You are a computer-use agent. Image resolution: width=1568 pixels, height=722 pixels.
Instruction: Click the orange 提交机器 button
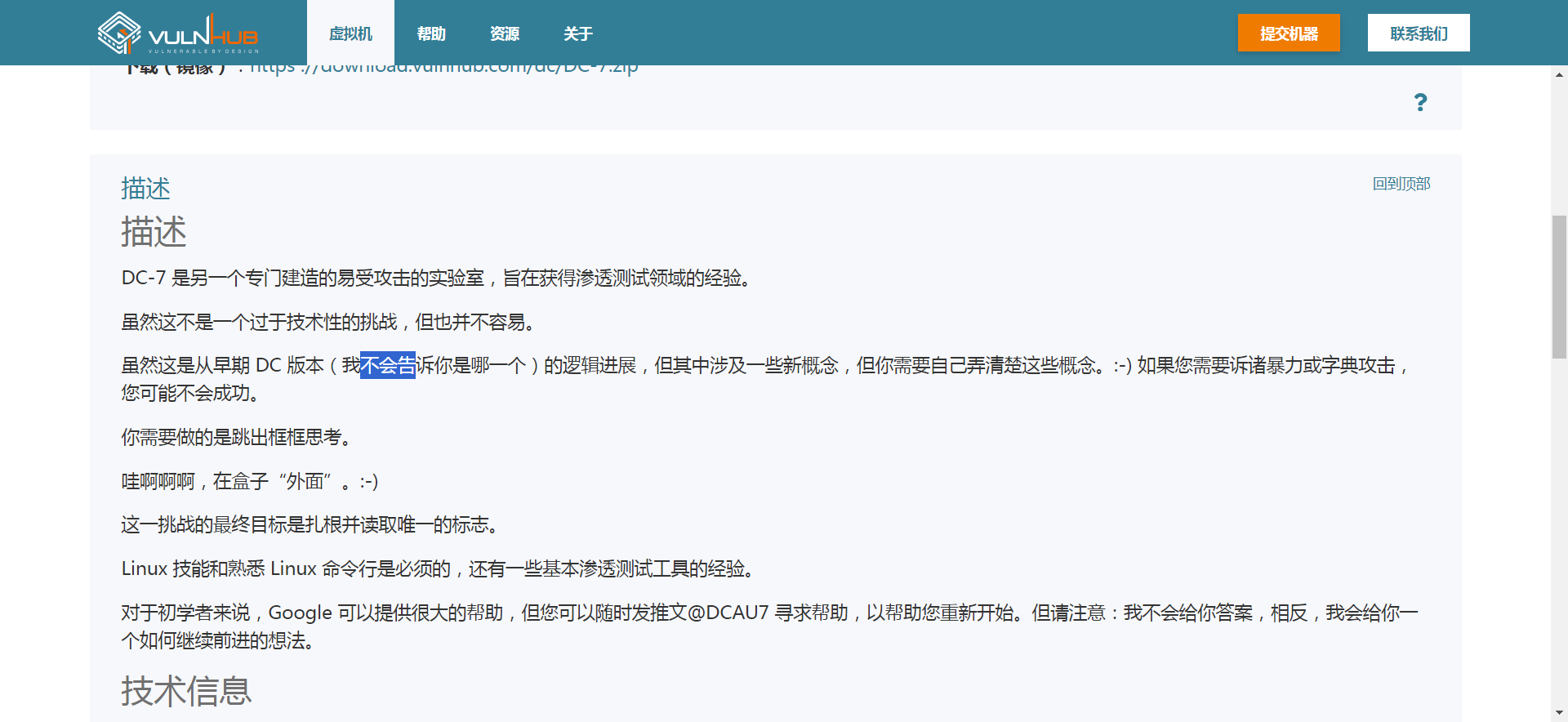pyautogui.click(x=1289, y=33)
